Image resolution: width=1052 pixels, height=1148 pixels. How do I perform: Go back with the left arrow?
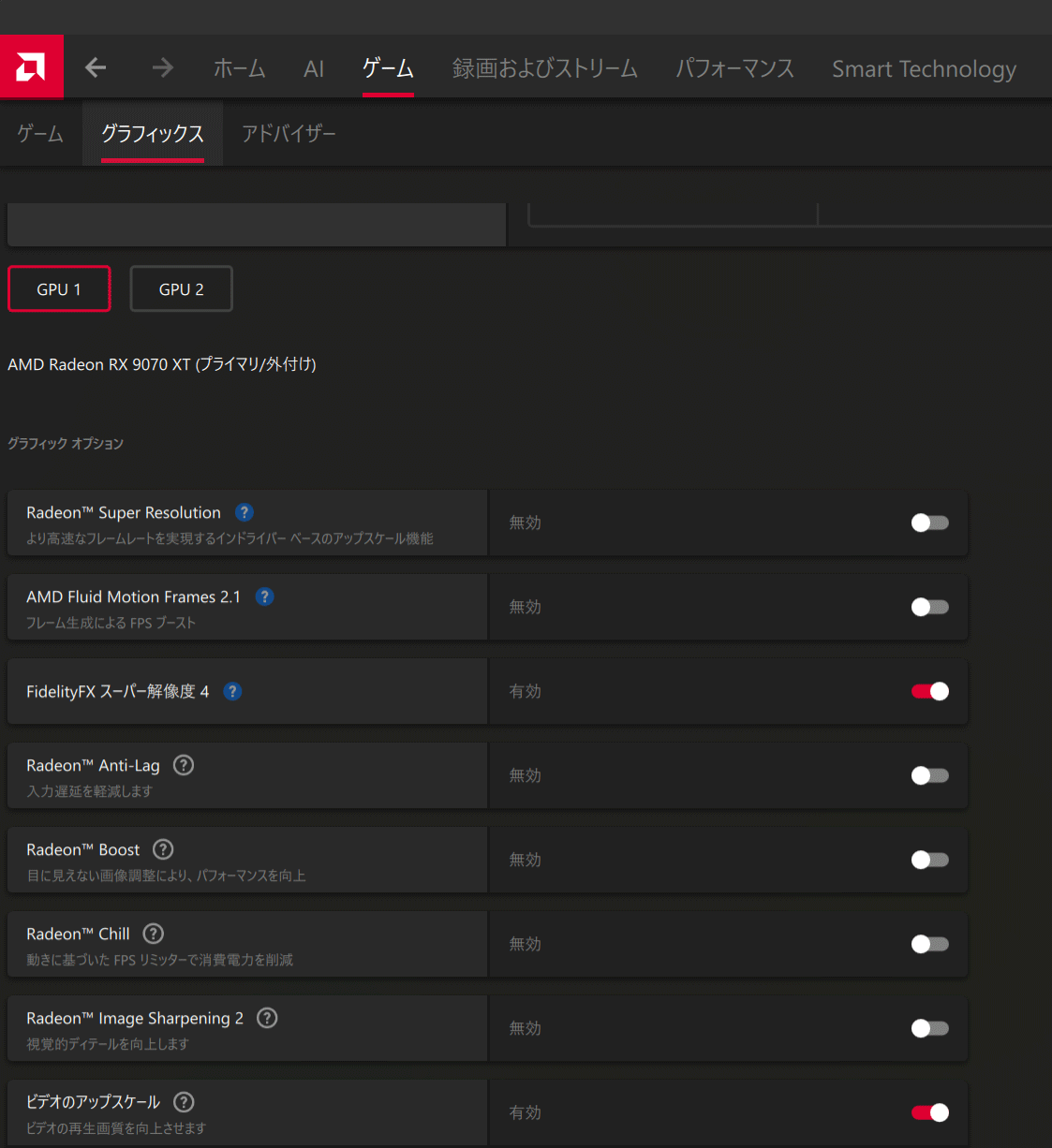coord(96,67)
